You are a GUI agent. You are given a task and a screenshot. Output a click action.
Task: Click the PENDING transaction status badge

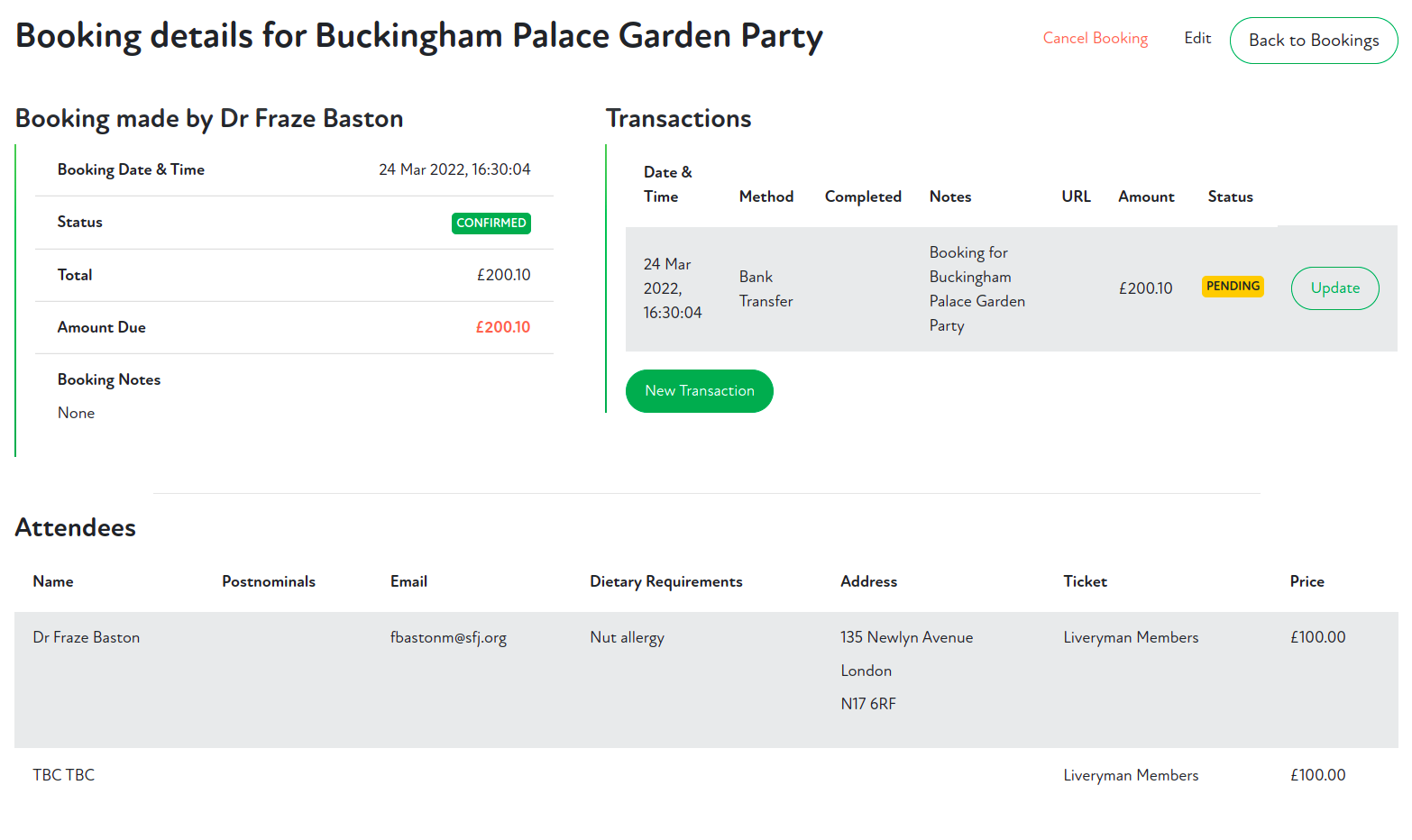1233,287
